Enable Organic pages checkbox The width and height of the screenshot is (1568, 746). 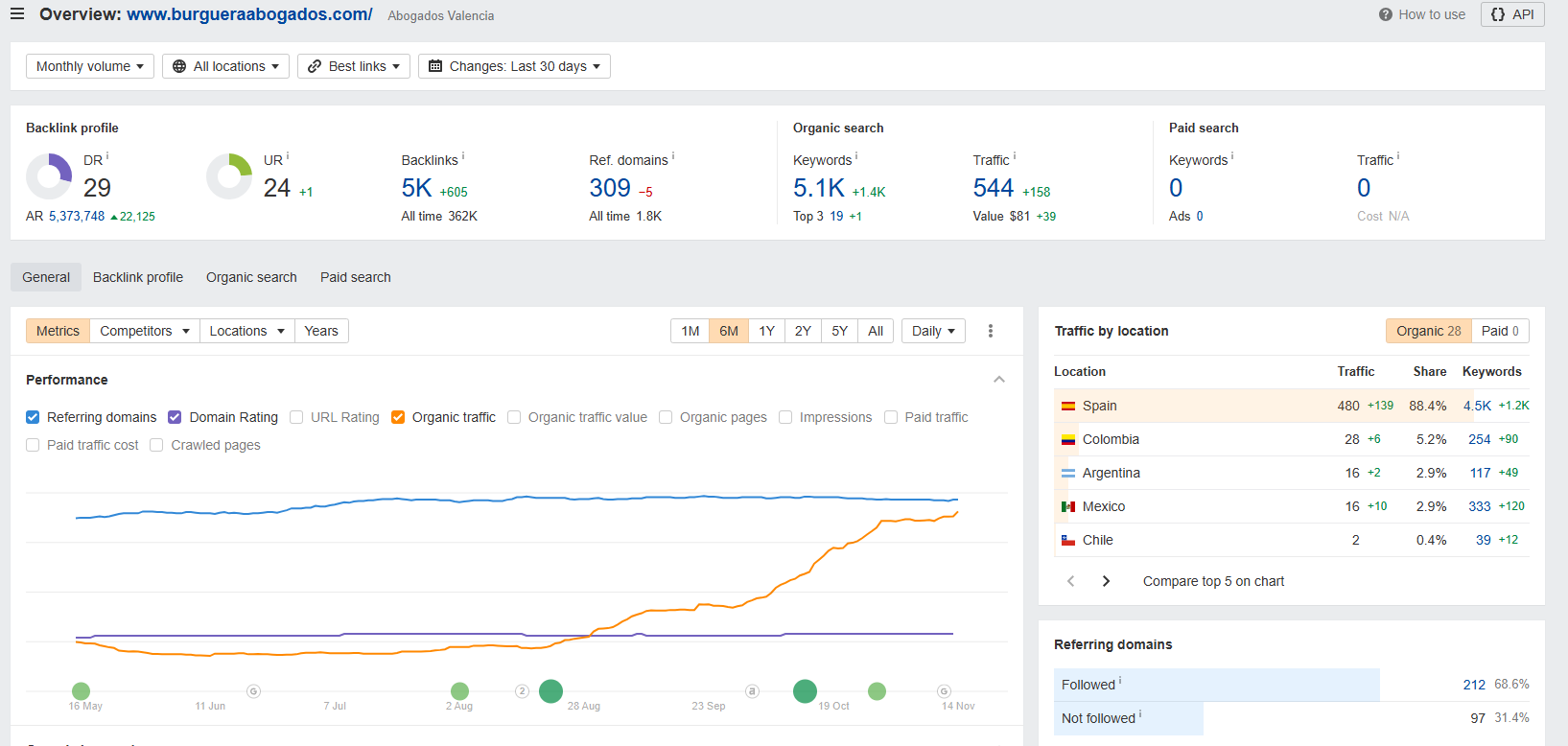pos(666,417)
